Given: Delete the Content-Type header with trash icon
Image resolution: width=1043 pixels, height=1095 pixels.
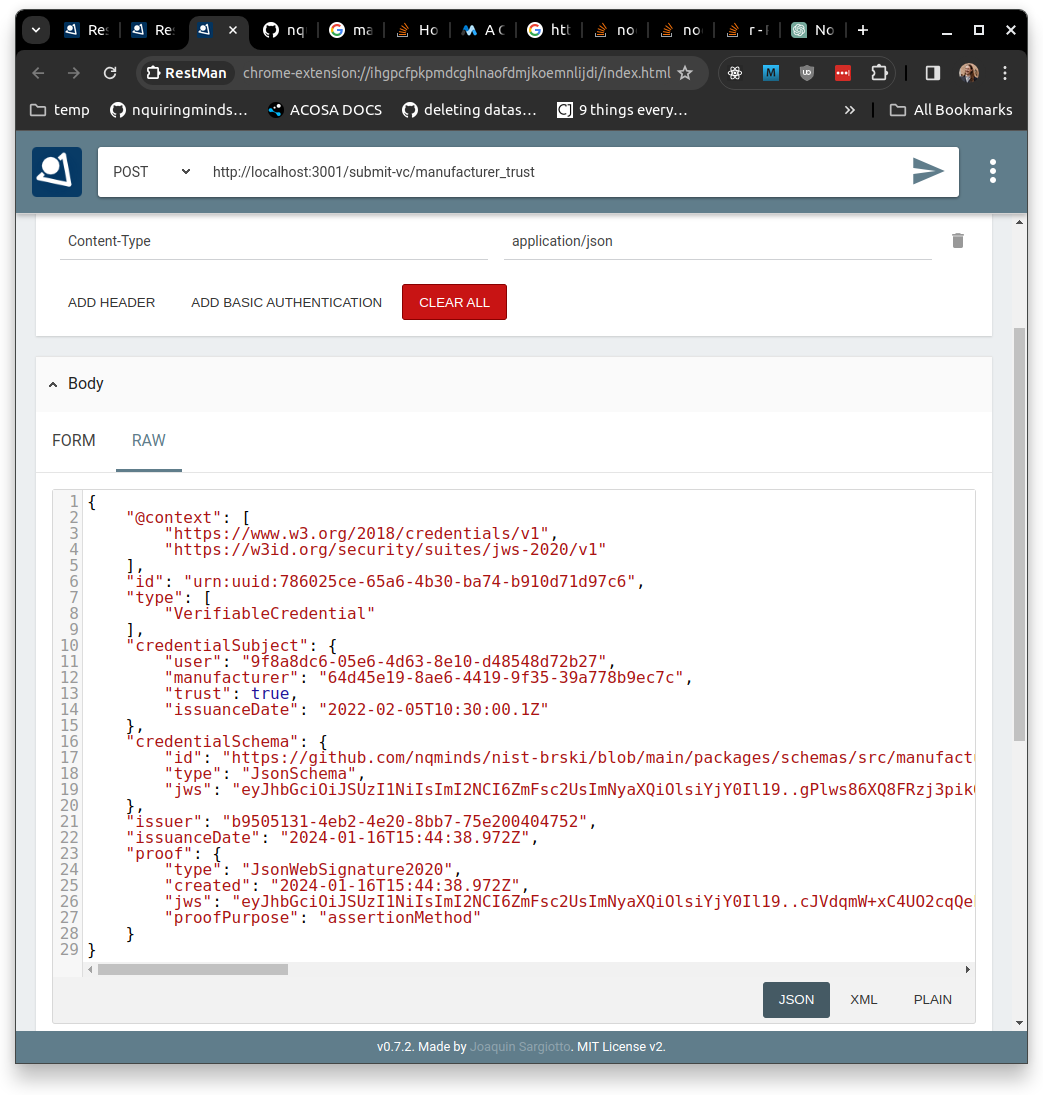Looking at the screenshot, I should tap(957, 241).
